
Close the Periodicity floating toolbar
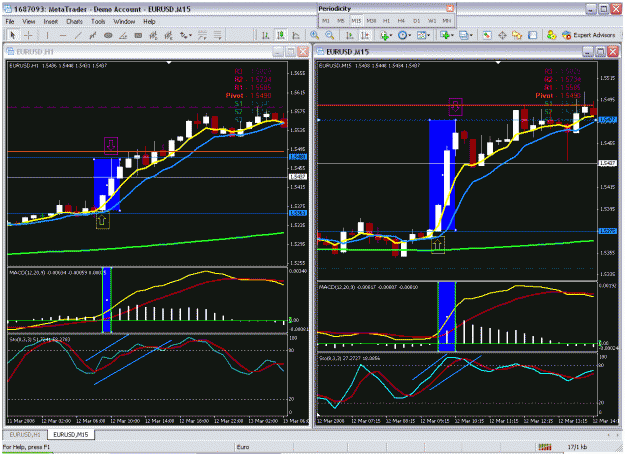(450, 8)
